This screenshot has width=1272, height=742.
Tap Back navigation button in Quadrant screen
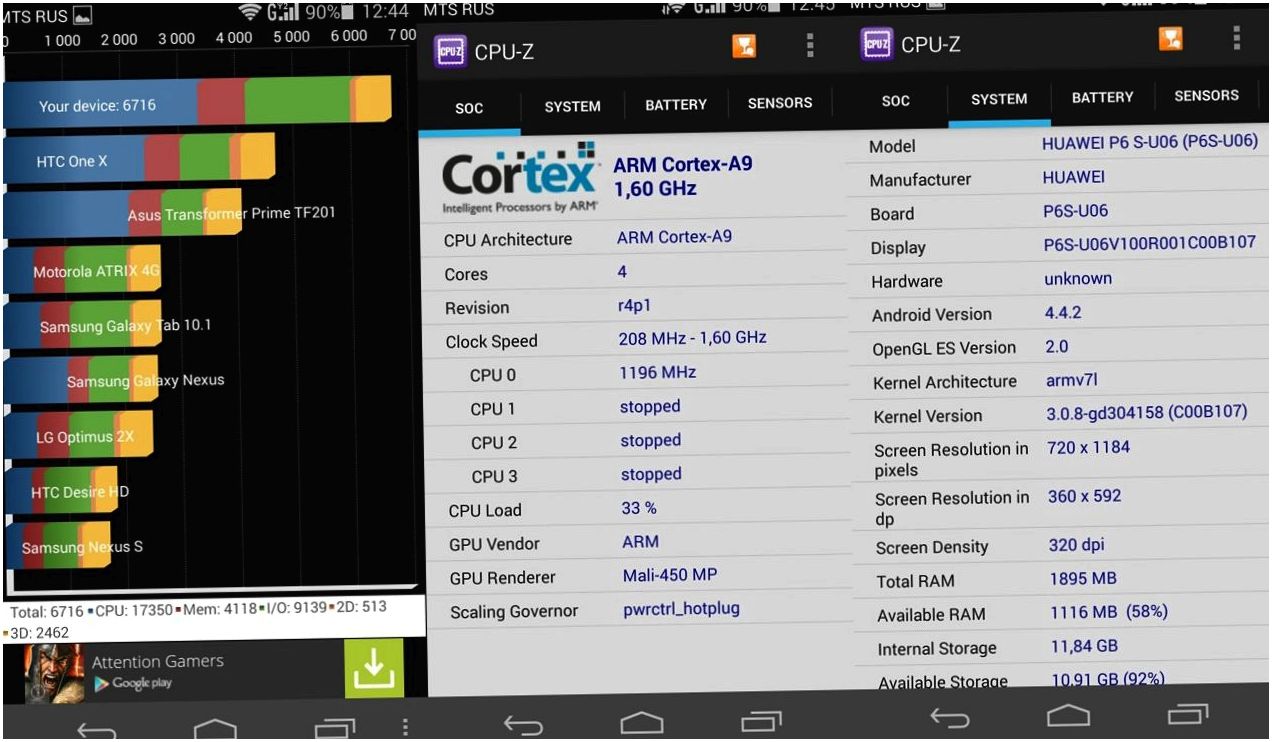point(96,731)
